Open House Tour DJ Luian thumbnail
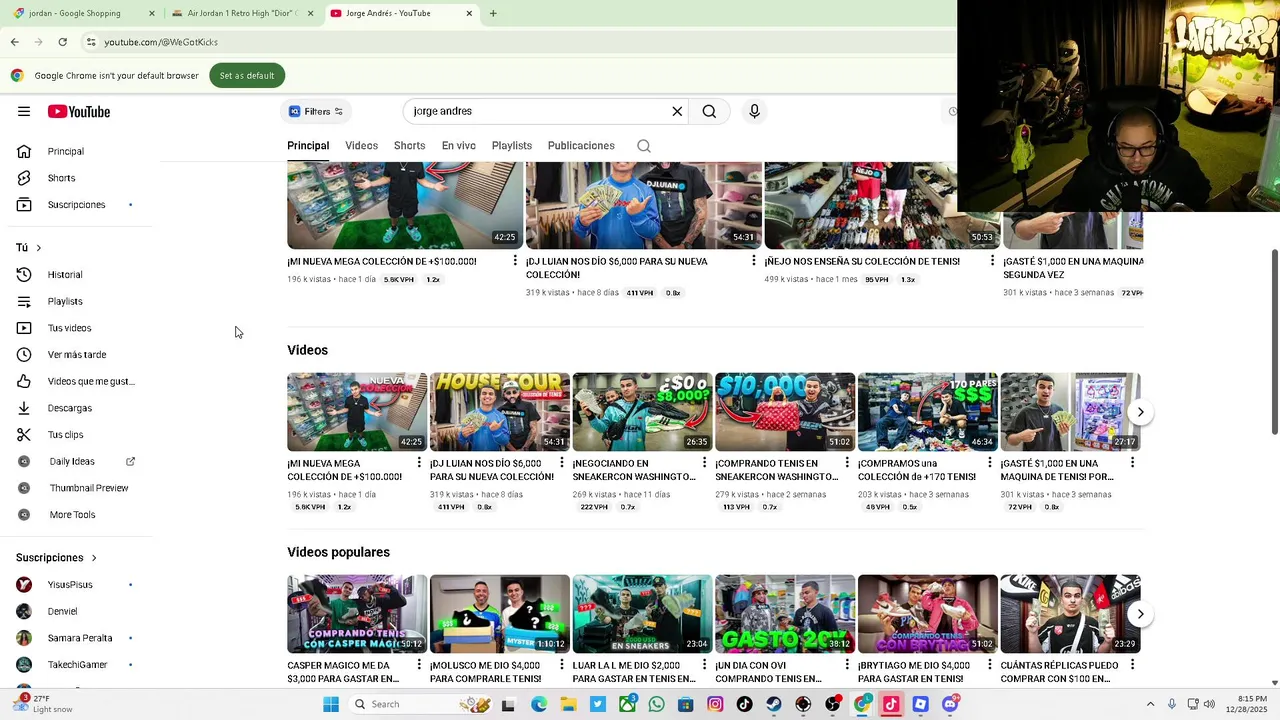Image resolution: width=1280 pixels, height=720 pixels. (500, 412)
